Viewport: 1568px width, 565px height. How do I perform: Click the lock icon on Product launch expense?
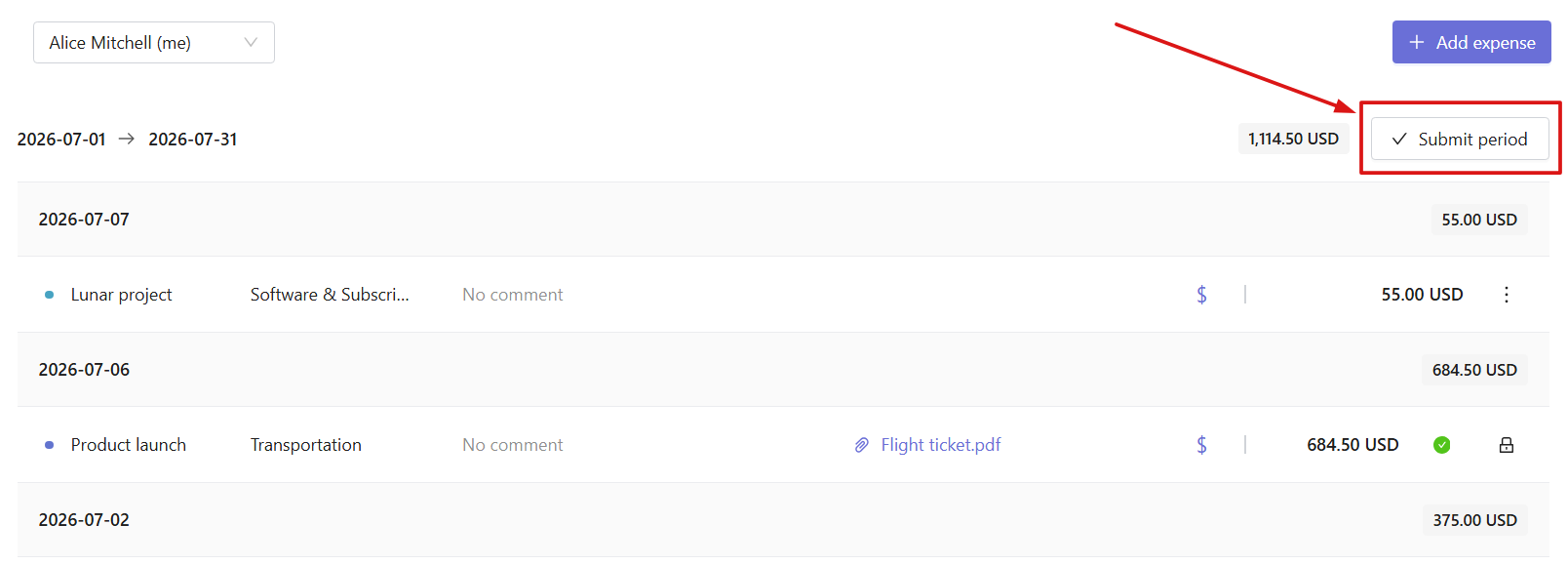(1506, 445)
